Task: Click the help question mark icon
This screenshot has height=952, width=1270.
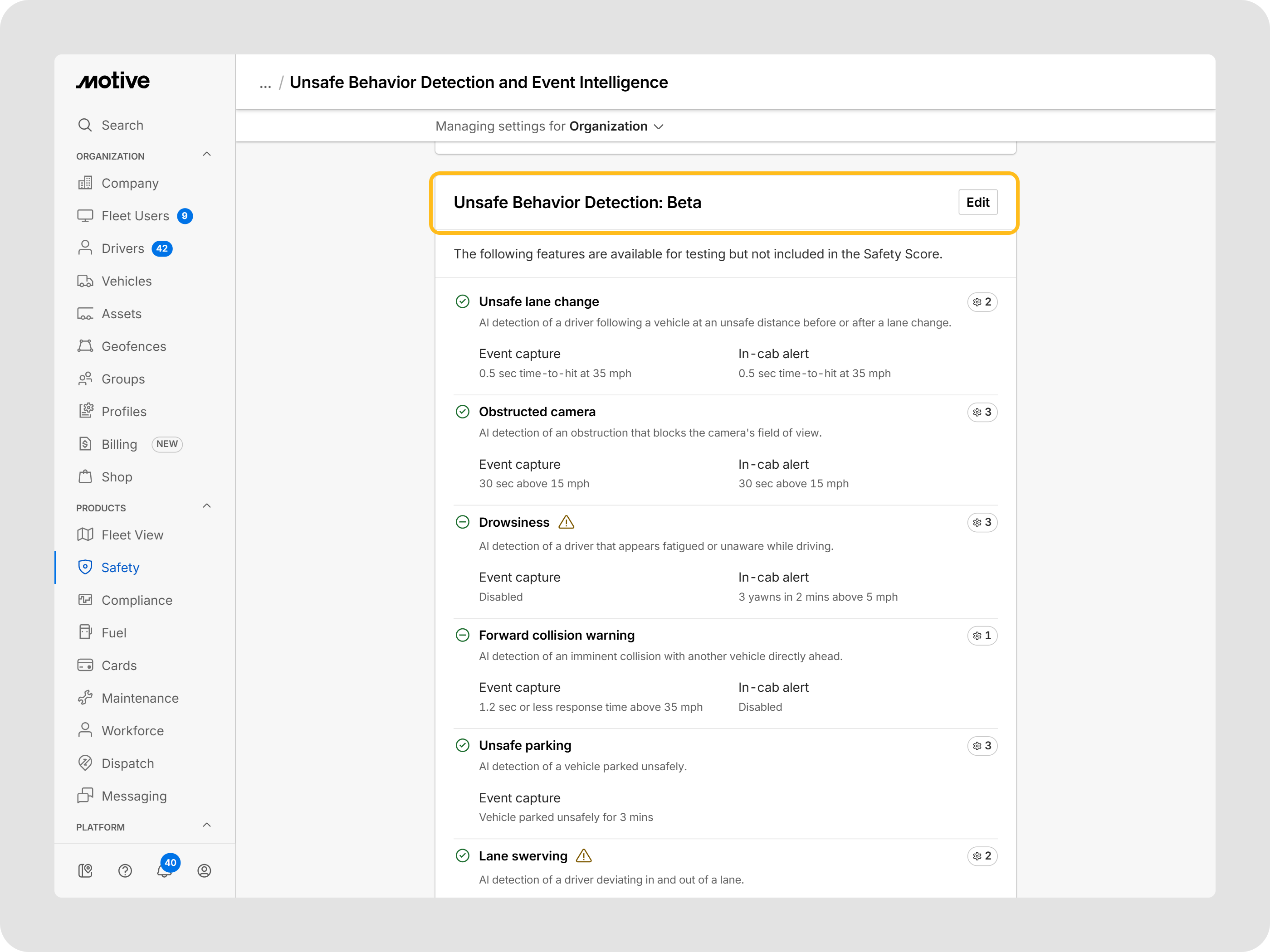Action: 125,870
